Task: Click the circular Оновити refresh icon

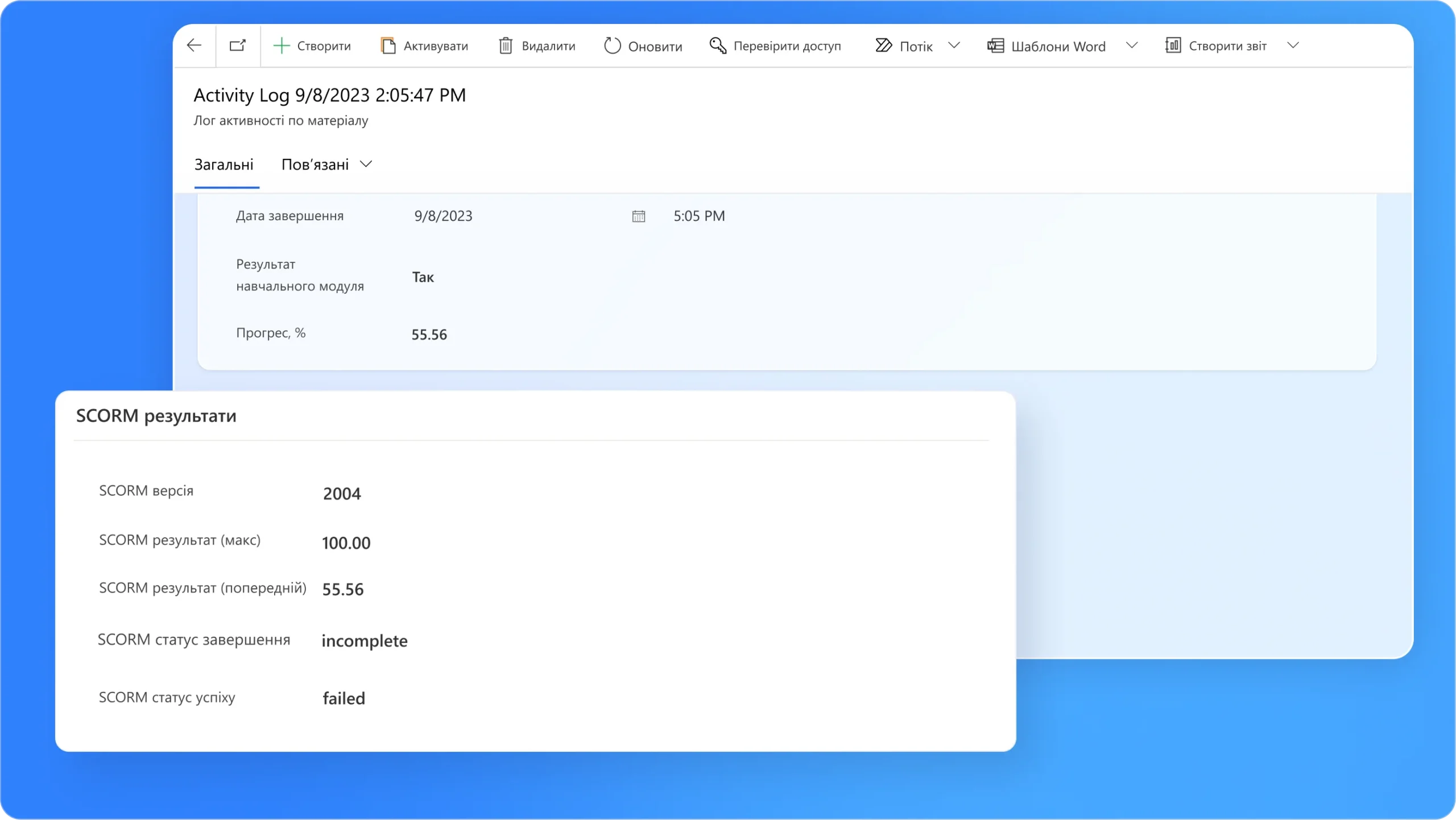Action: click(612, 46)
